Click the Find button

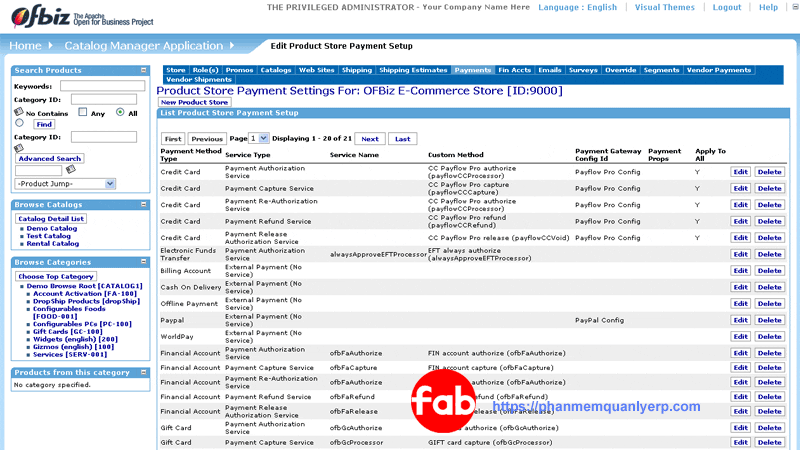[x=44, y=124]
